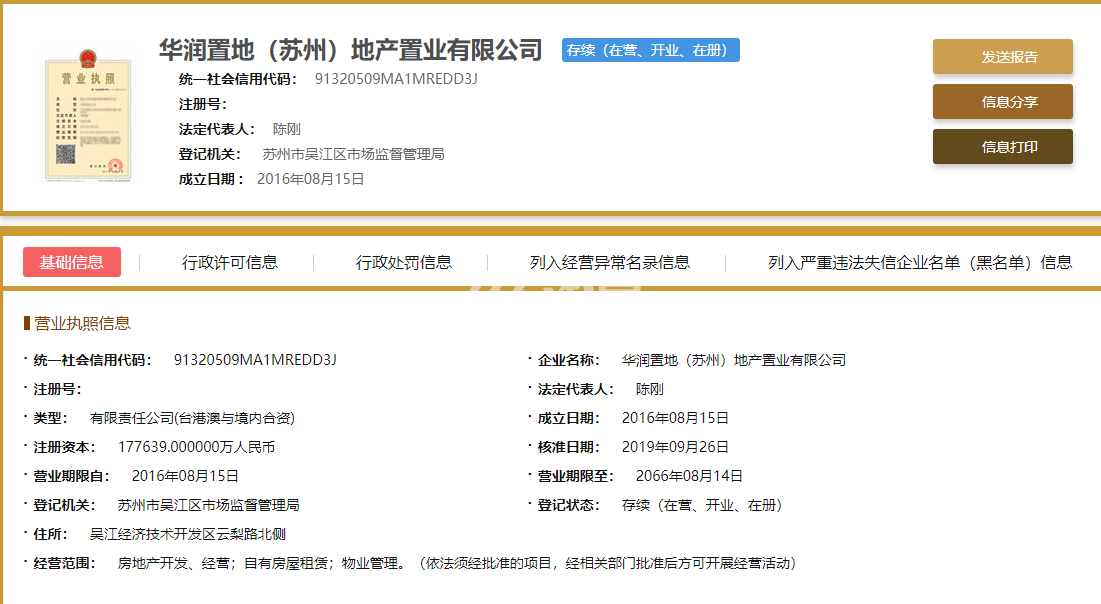Click header registration authority 苏州市吴江区市场监督管理局

coord(353,154)
